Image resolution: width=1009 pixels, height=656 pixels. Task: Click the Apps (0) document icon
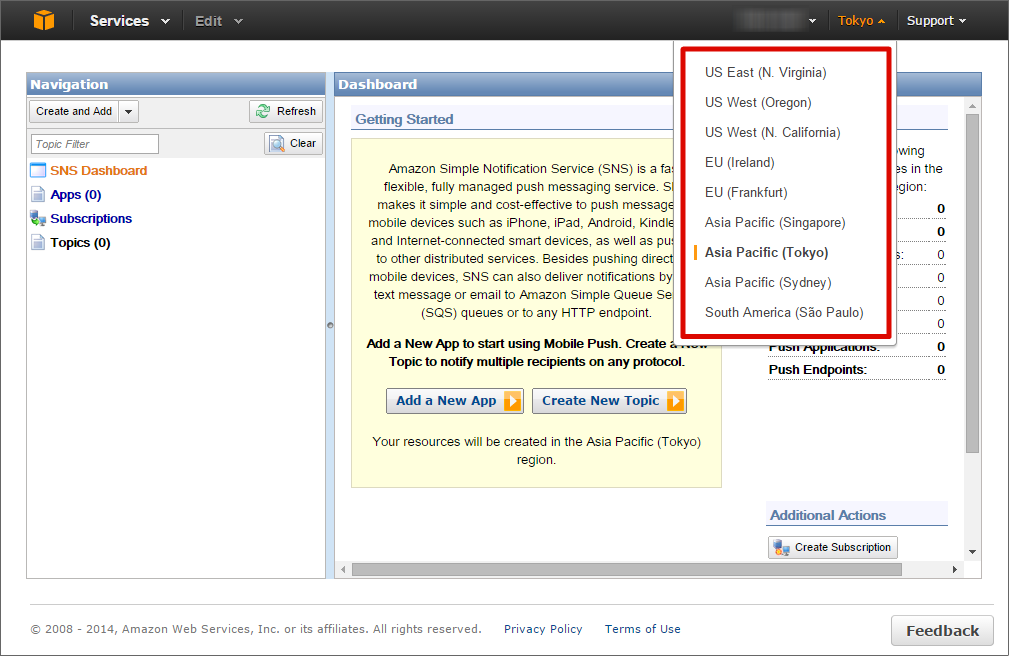(x=38, y=194)
